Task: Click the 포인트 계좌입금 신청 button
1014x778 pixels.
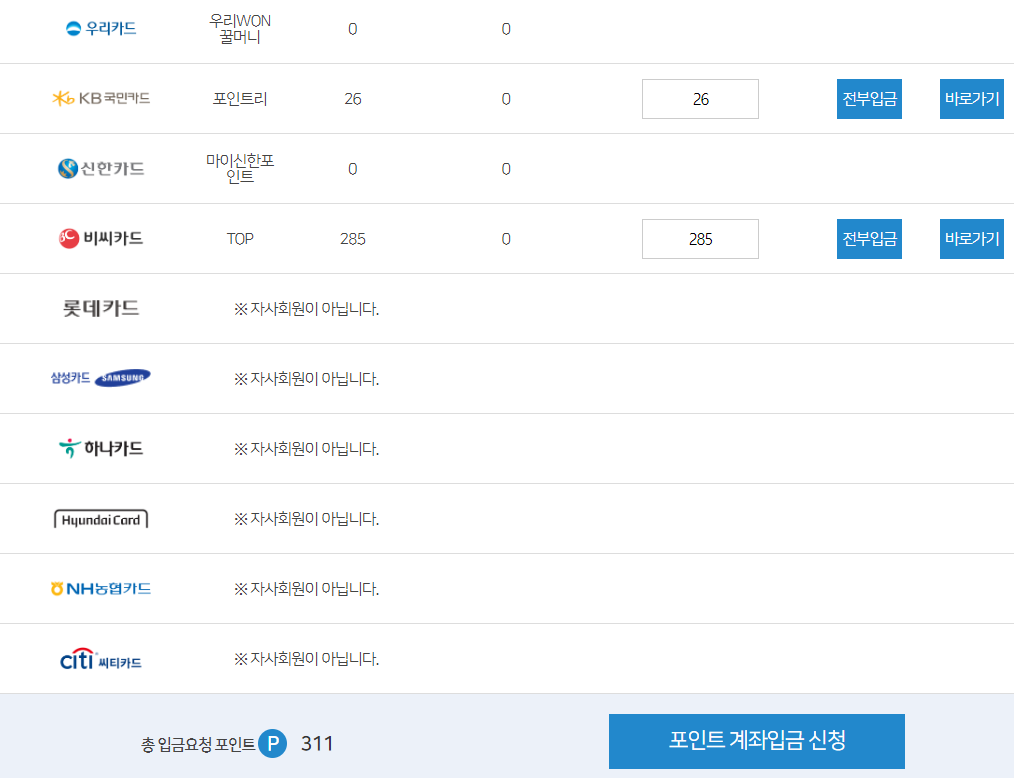Action: pos(757,741)
